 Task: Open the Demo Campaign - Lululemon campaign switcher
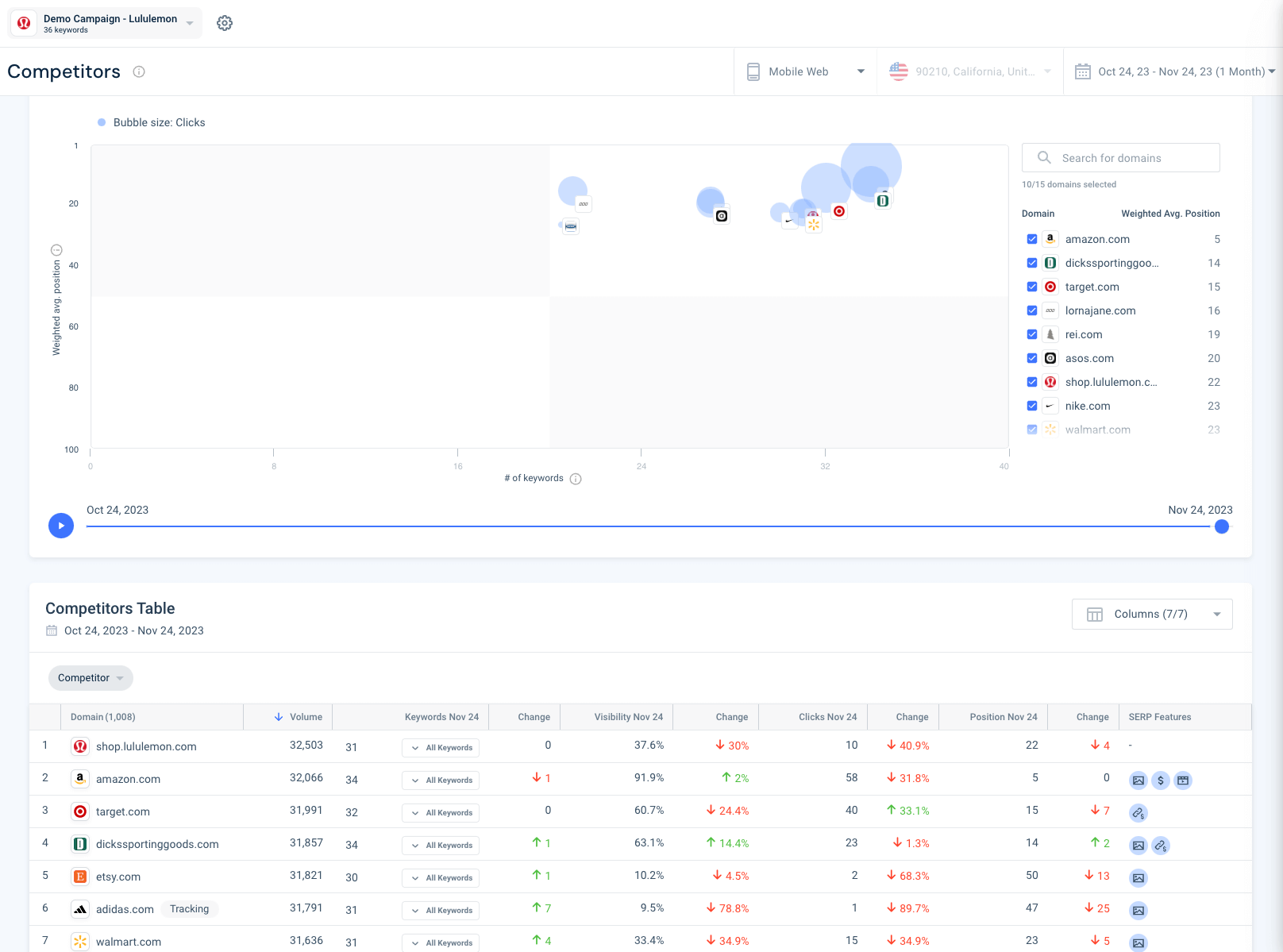(104, 22)
